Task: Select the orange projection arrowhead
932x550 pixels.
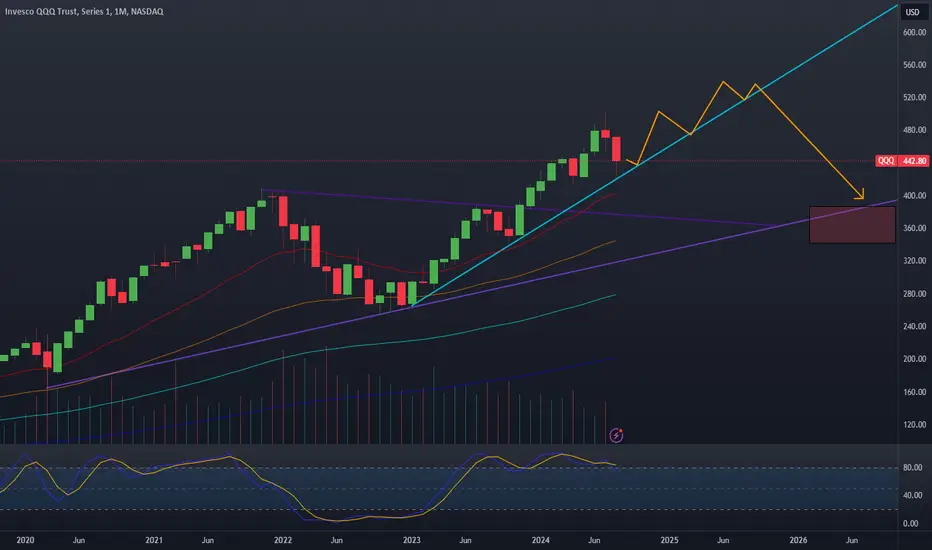Action: click(859, 194)
